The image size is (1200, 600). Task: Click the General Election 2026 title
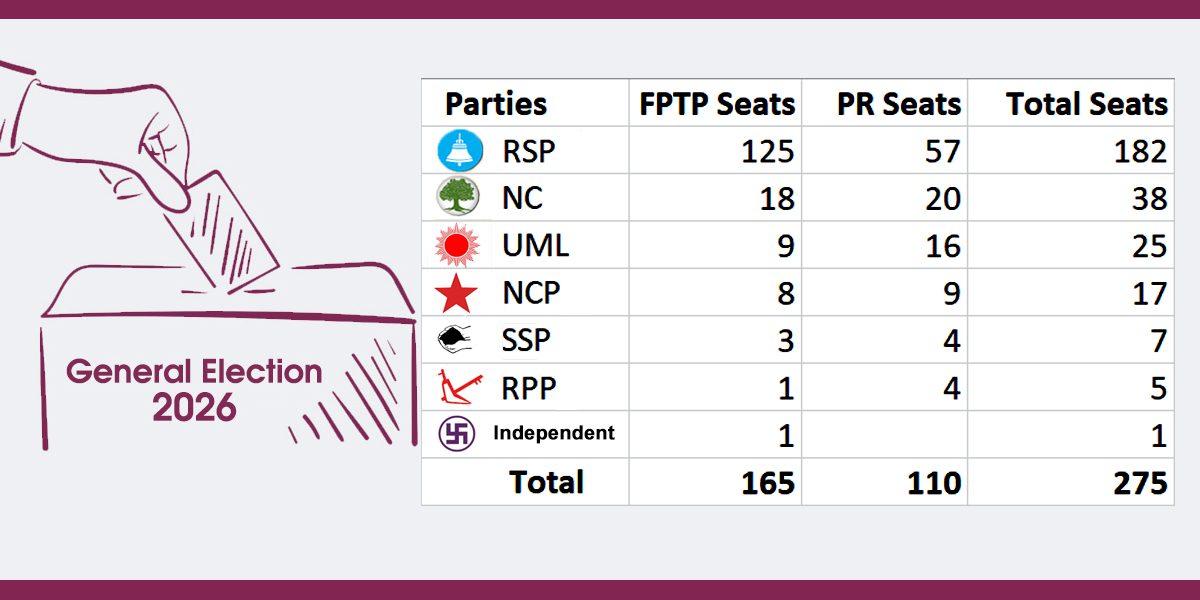[x=194, y=388]
